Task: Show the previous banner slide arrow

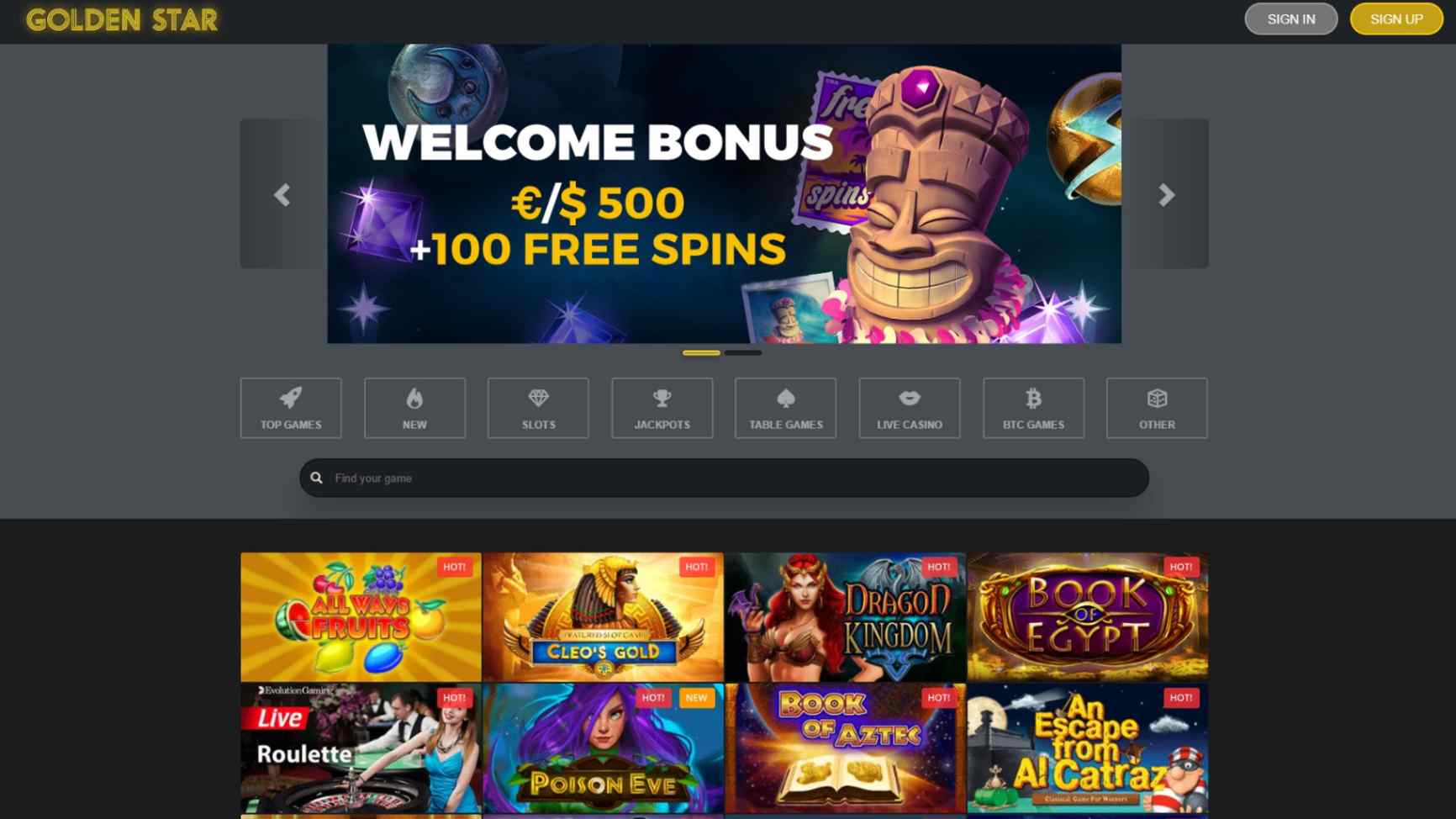Action: (282, 194)
